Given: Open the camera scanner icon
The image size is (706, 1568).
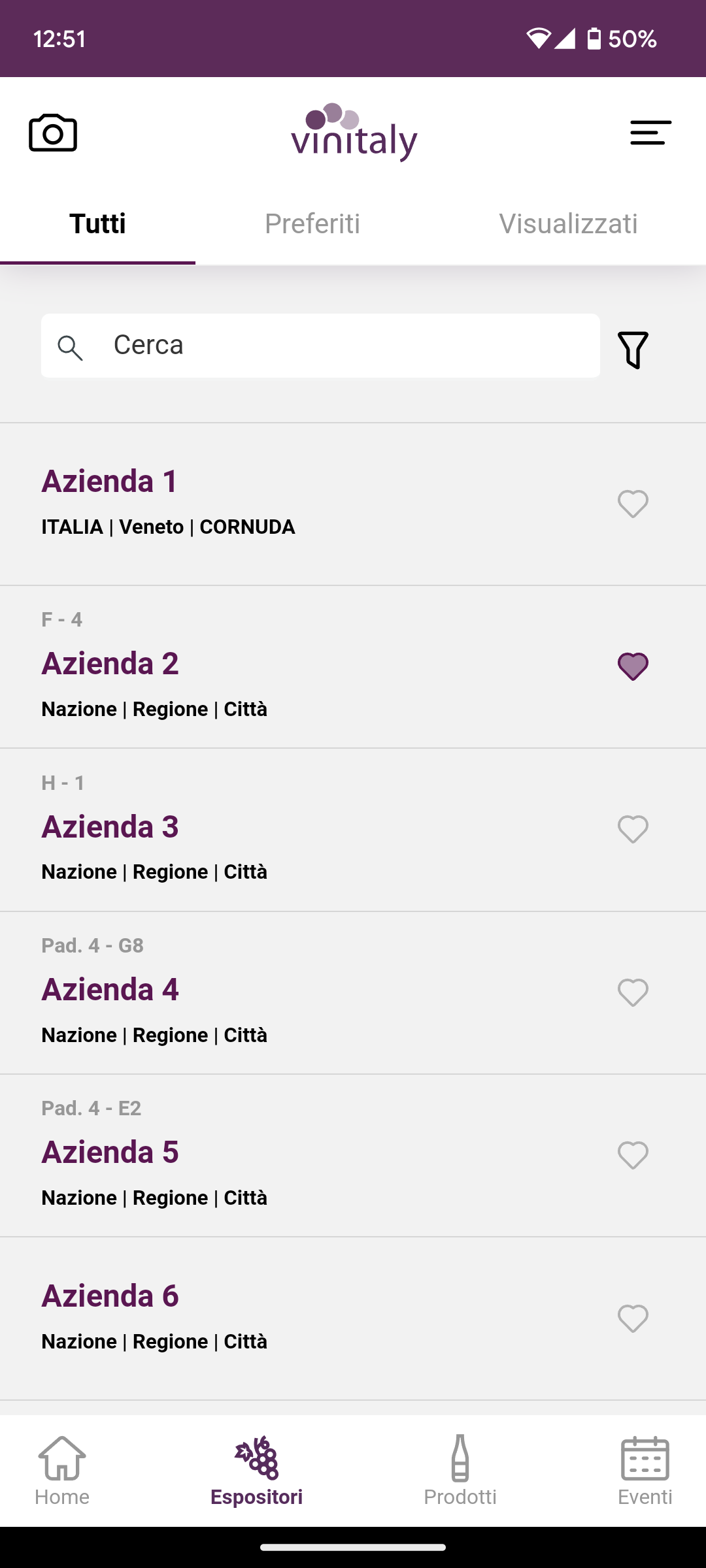Looking at the screenshot, I should pos(53,133).
